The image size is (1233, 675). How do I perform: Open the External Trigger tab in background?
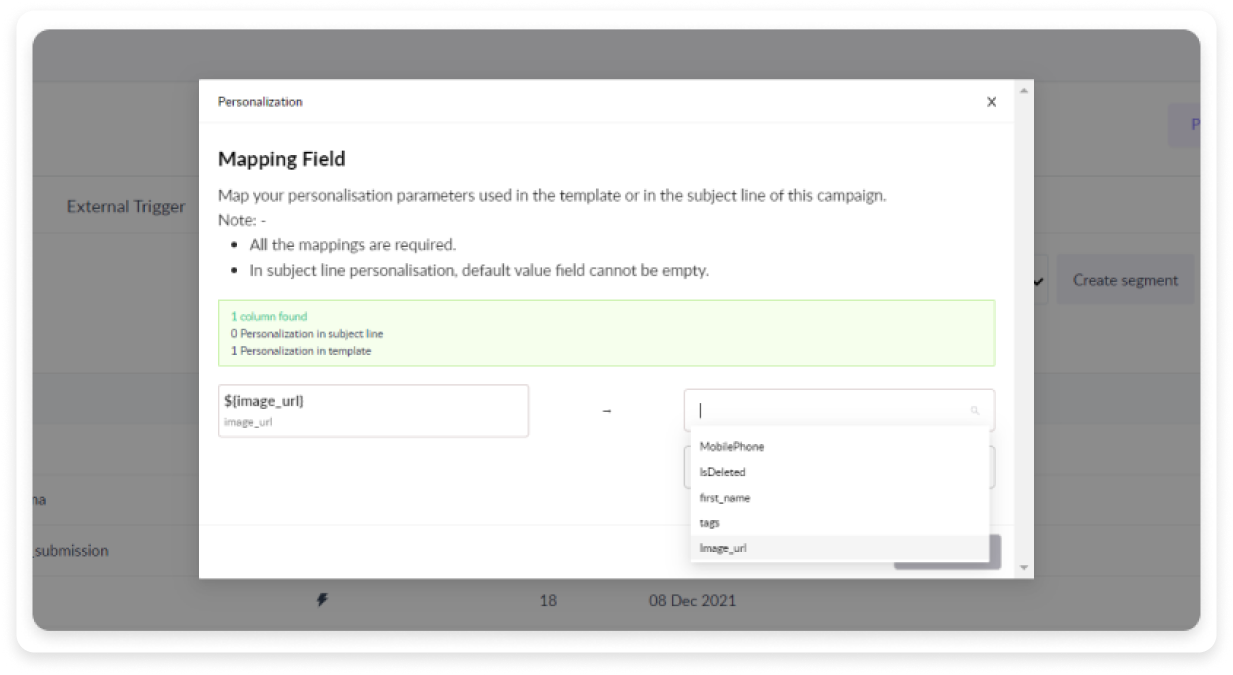pos(126,206)
